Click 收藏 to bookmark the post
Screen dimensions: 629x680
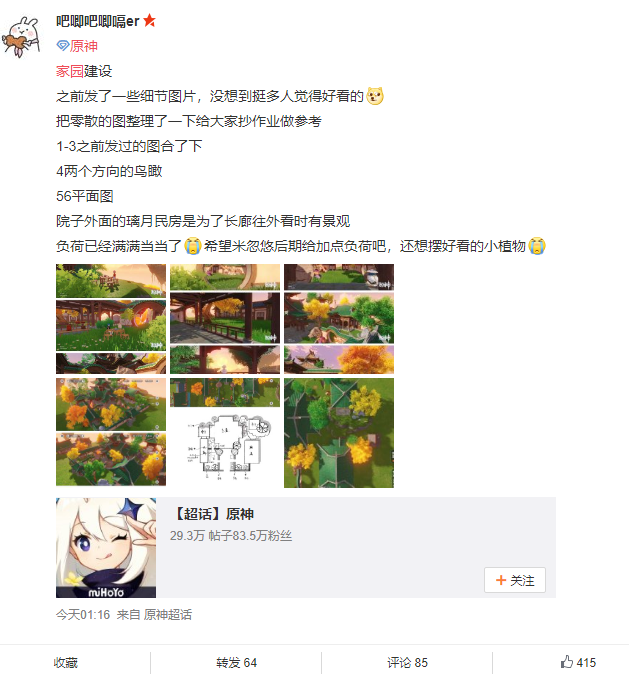point(66,662)
